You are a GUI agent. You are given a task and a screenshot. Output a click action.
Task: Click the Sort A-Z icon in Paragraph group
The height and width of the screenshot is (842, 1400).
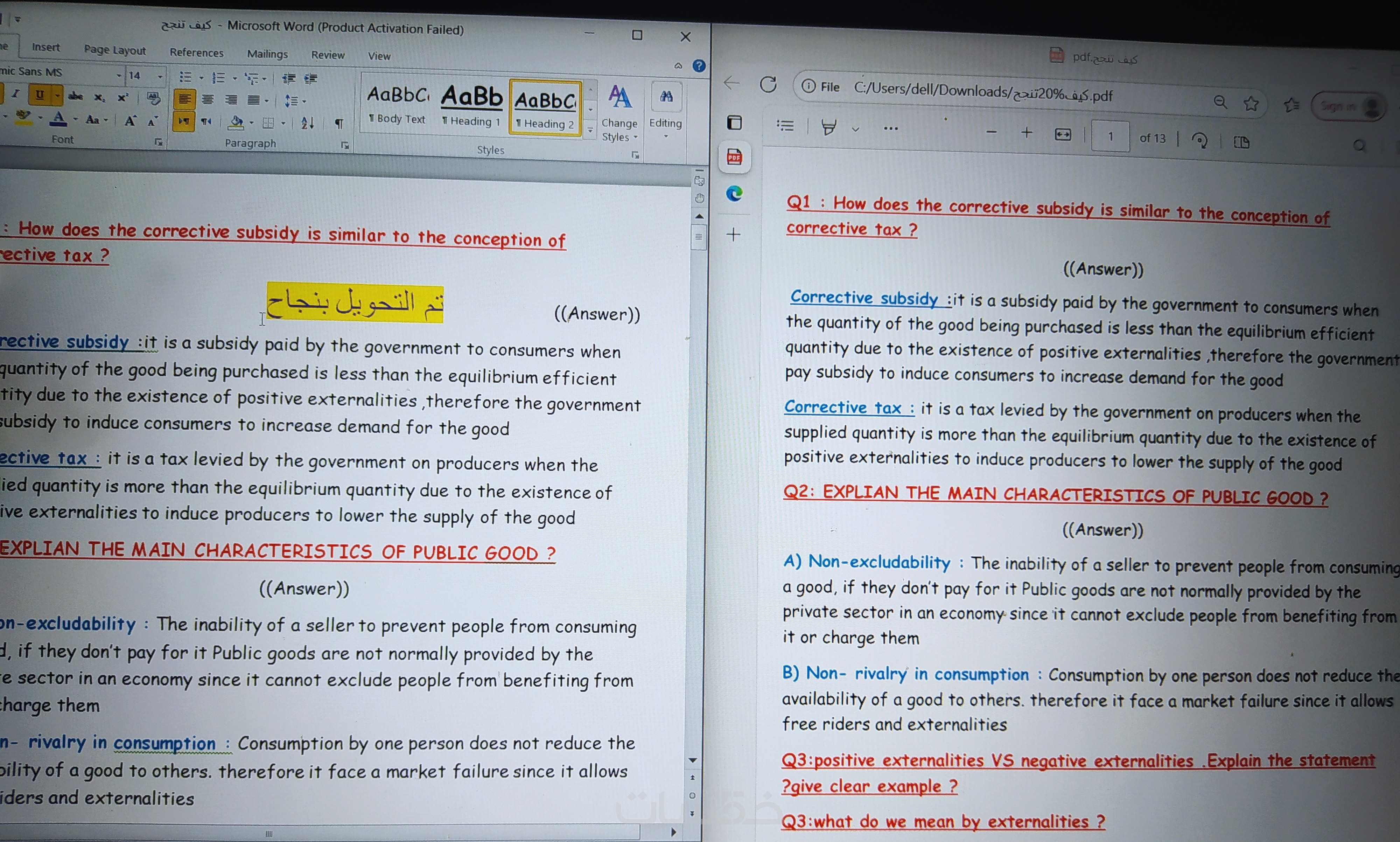coord(307,123)
